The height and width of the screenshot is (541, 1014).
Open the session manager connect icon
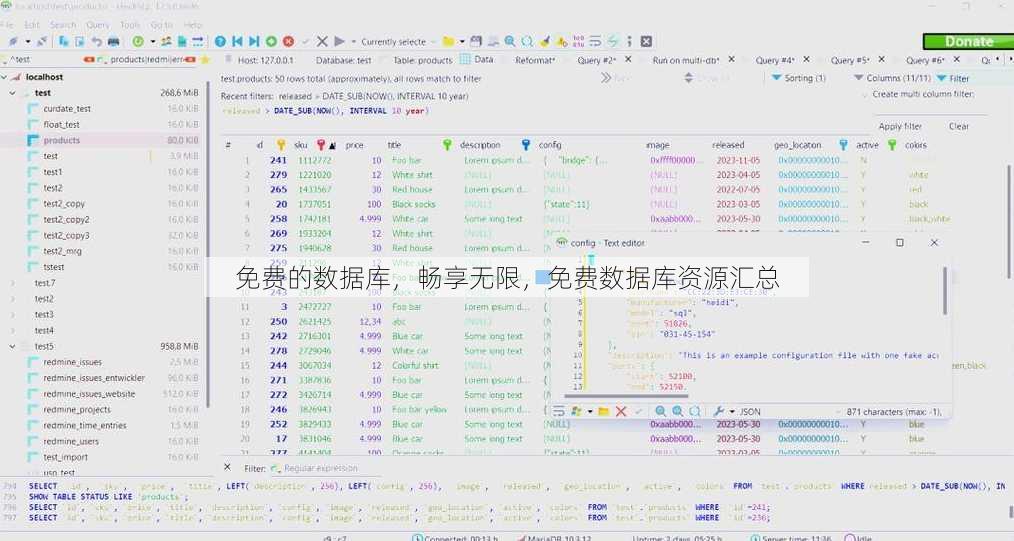tap(13, 41)
